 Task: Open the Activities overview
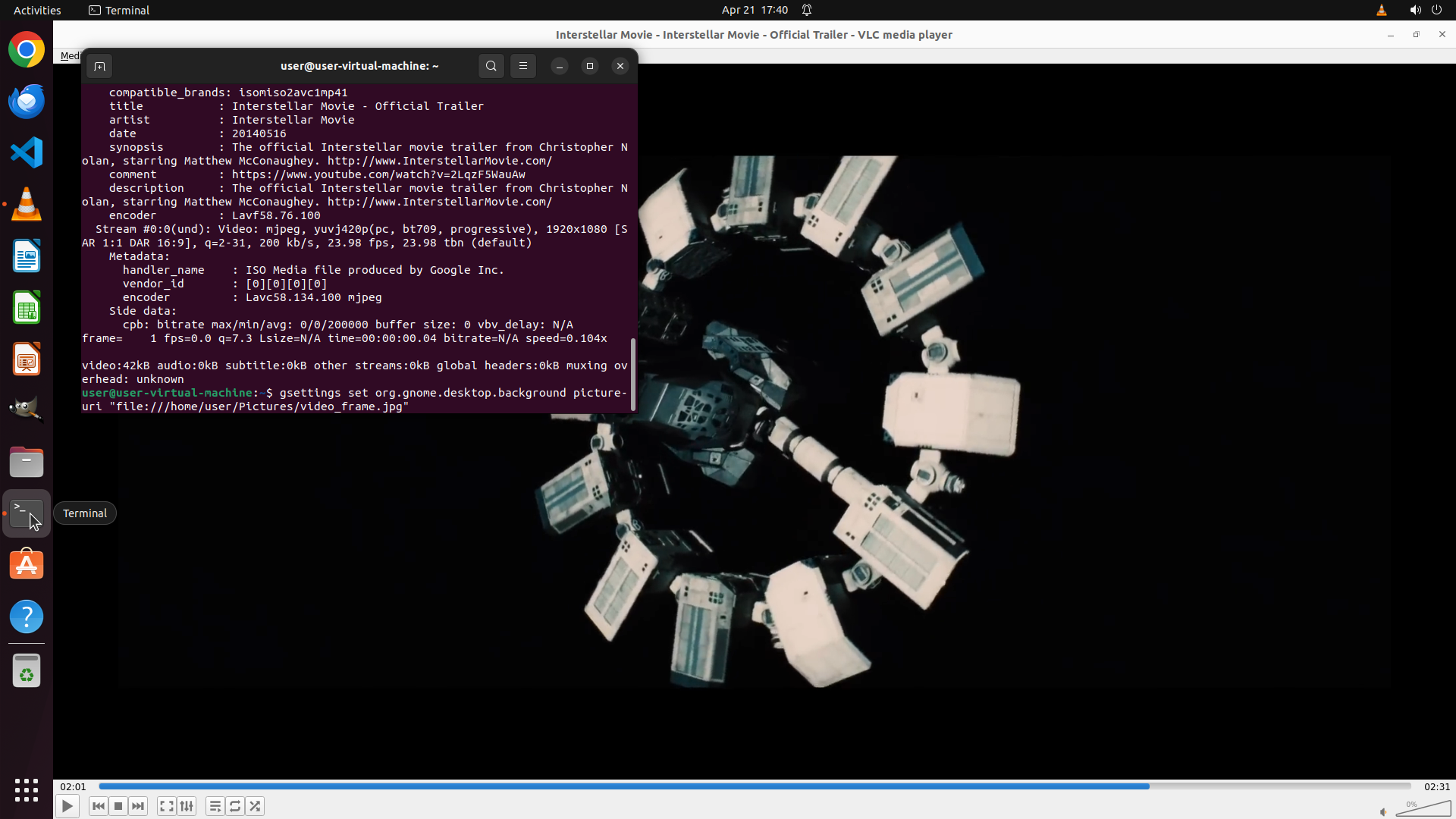[37, 10]
